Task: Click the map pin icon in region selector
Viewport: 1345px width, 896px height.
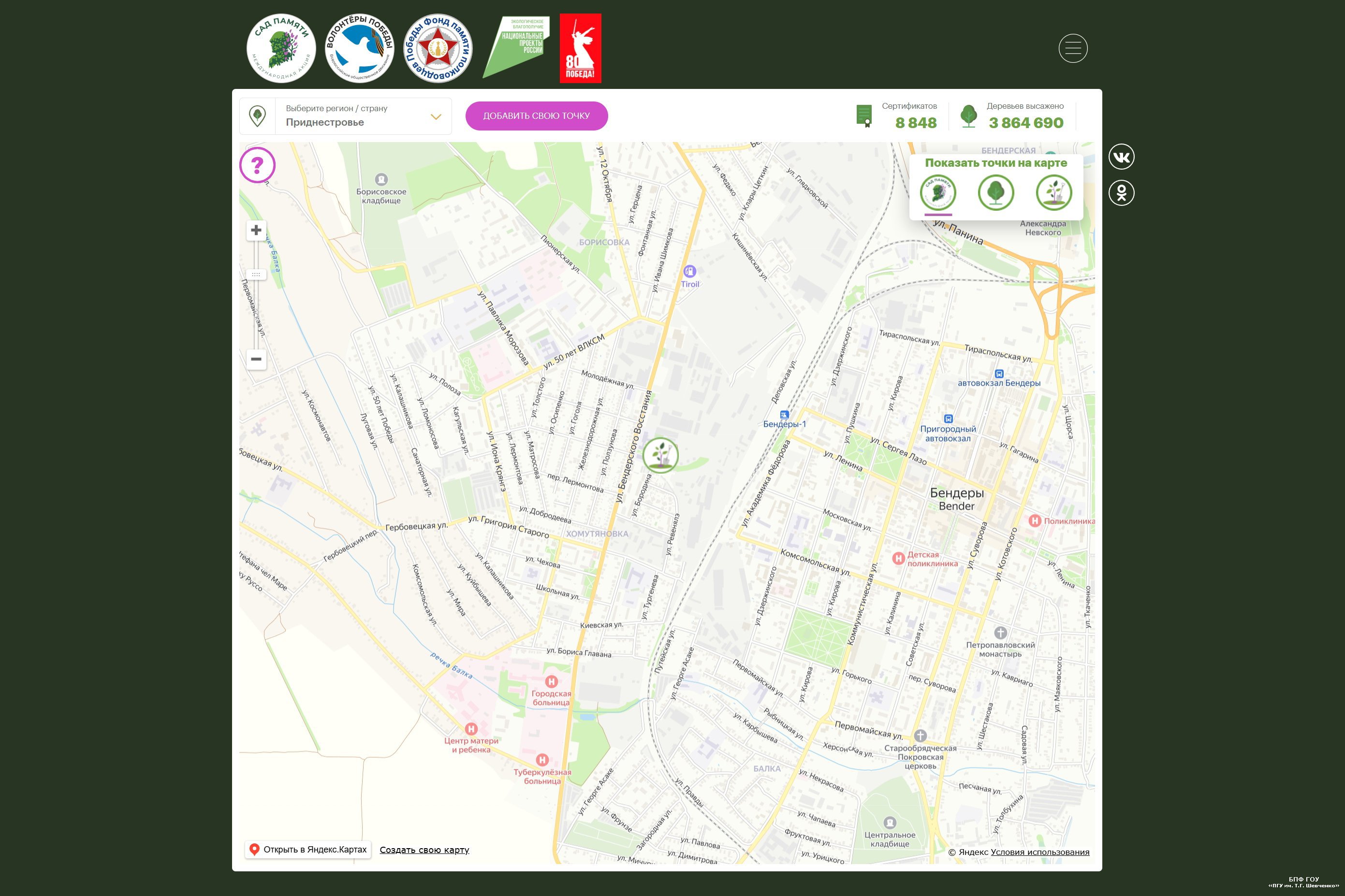Action: pos(257,116)
